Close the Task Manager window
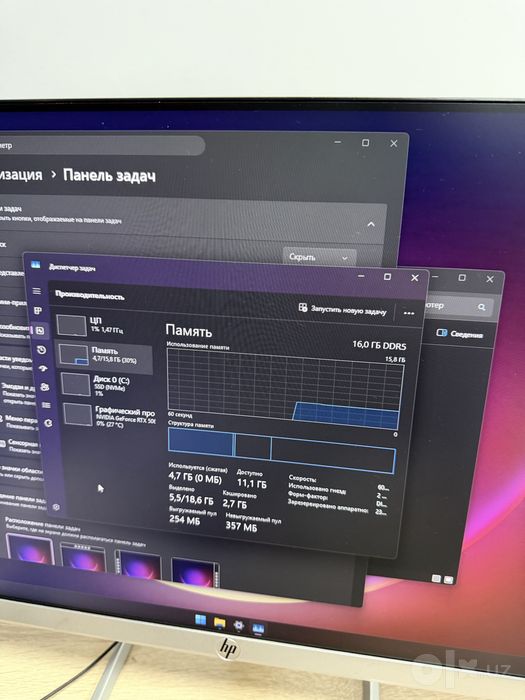The width and height of the screenshot is (525, 700). click(415, 278)
